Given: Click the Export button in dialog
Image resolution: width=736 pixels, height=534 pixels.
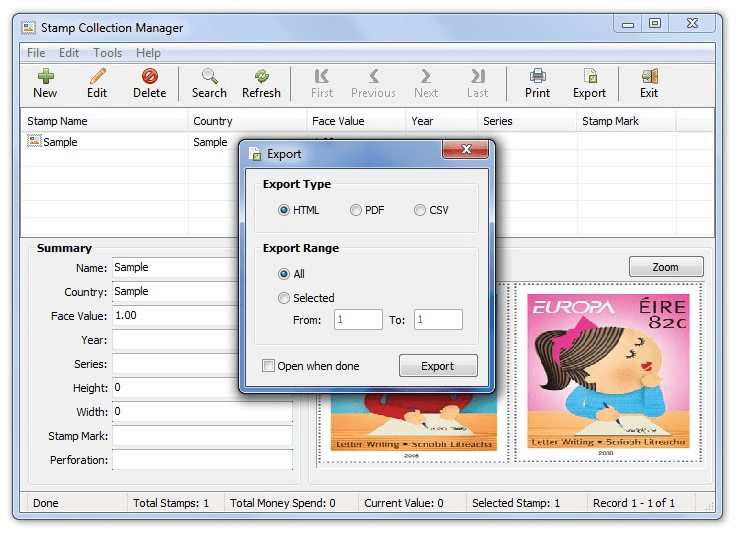Looking at the screenshot, I should [x=438, y=366].
